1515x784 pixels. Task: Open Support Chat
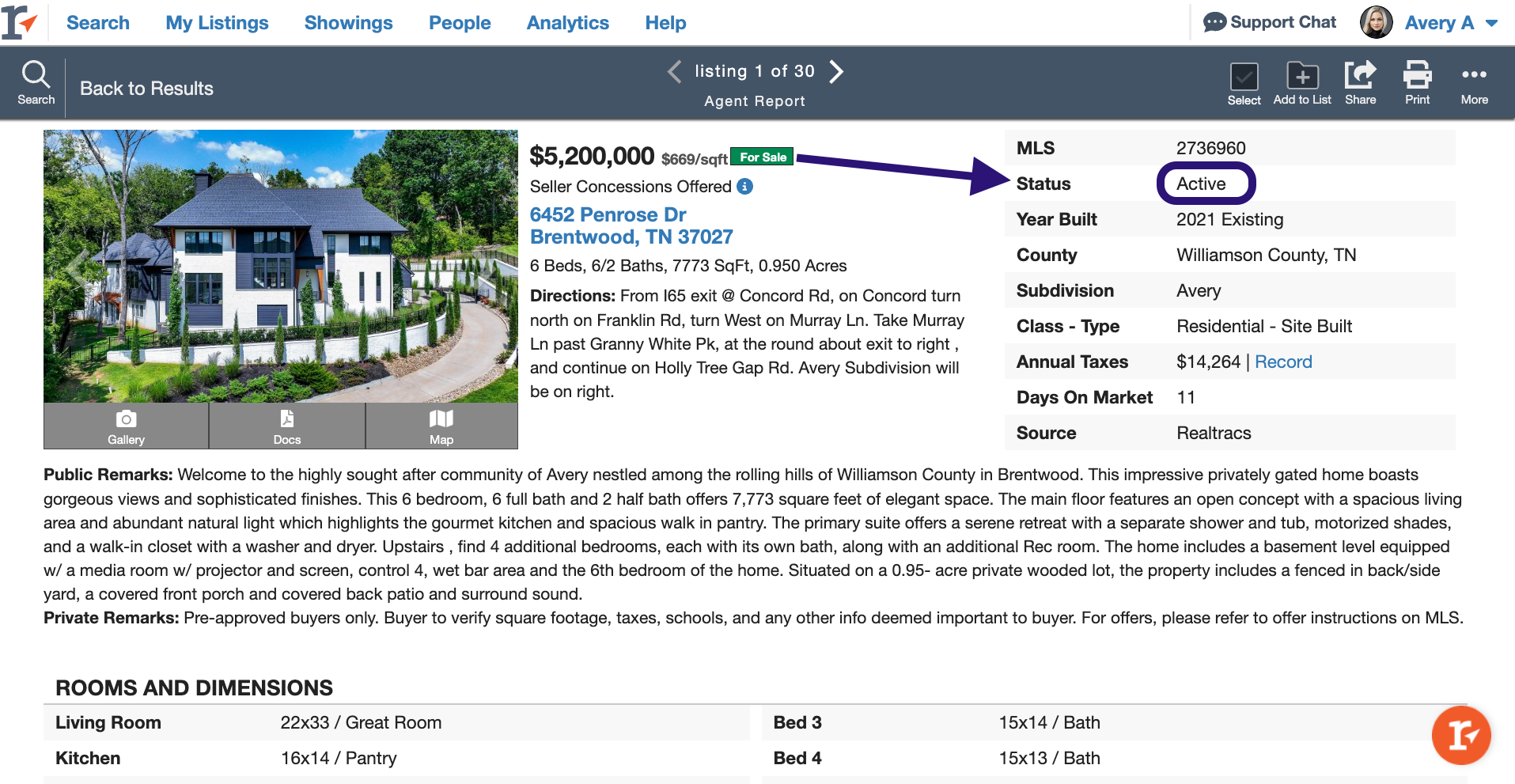click(1269, 22)
